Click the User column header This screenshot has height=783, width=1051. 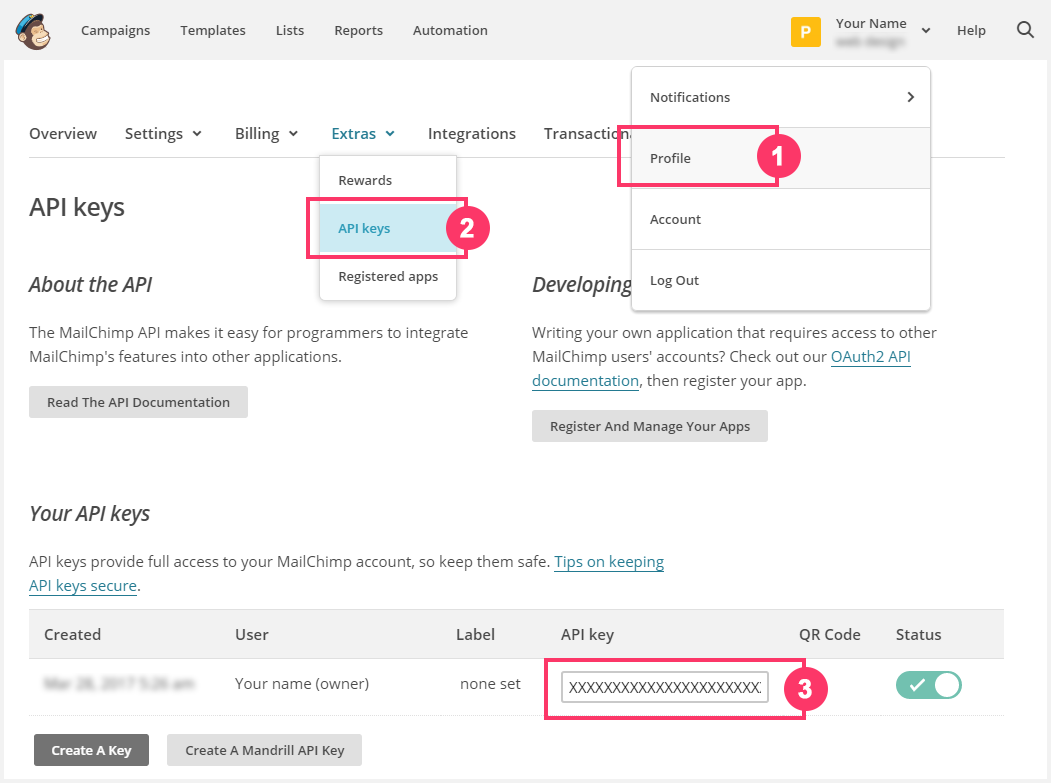pyautogui.click(x=251, y=634)
